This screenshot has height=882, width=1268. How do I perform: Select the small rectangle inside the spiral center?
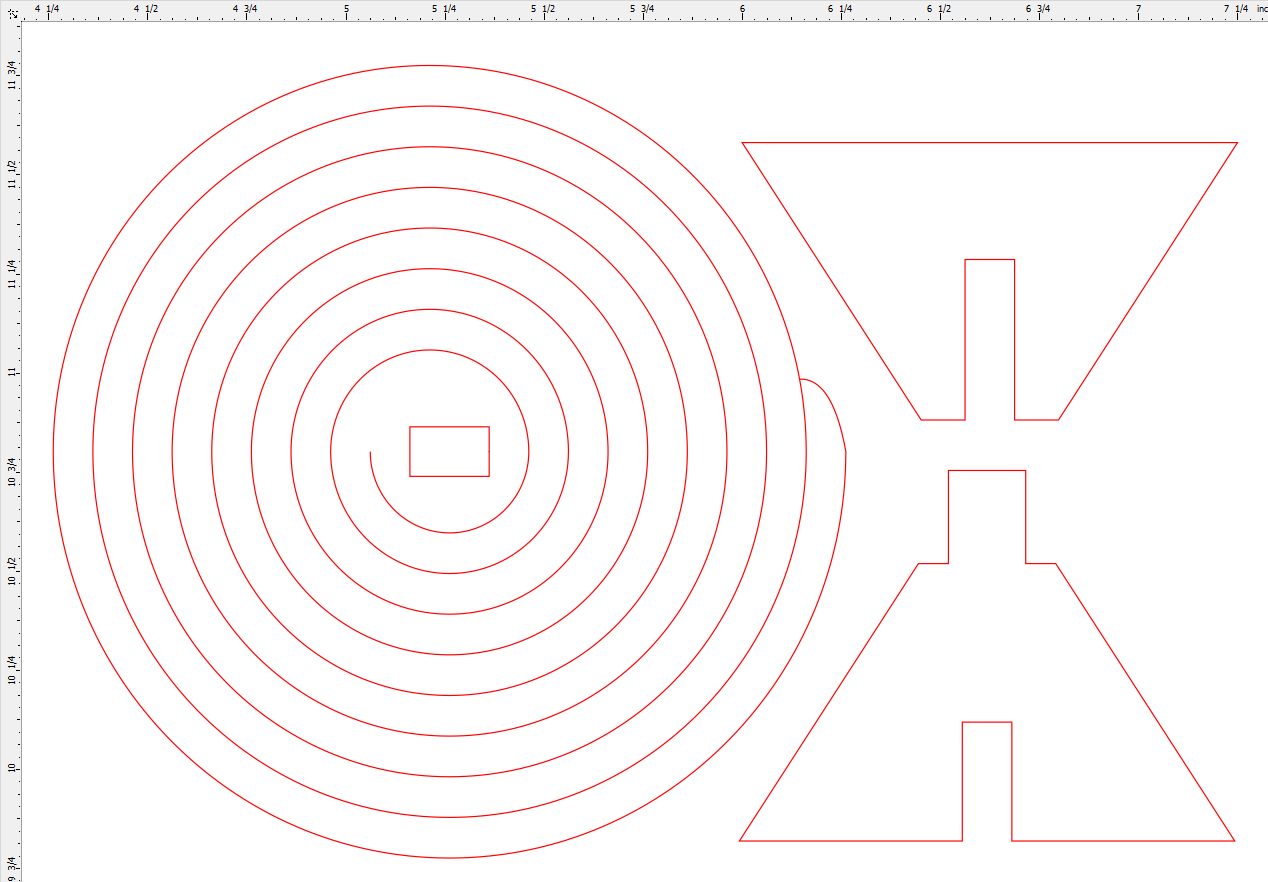pyautogui.click(x=449, y=451)
